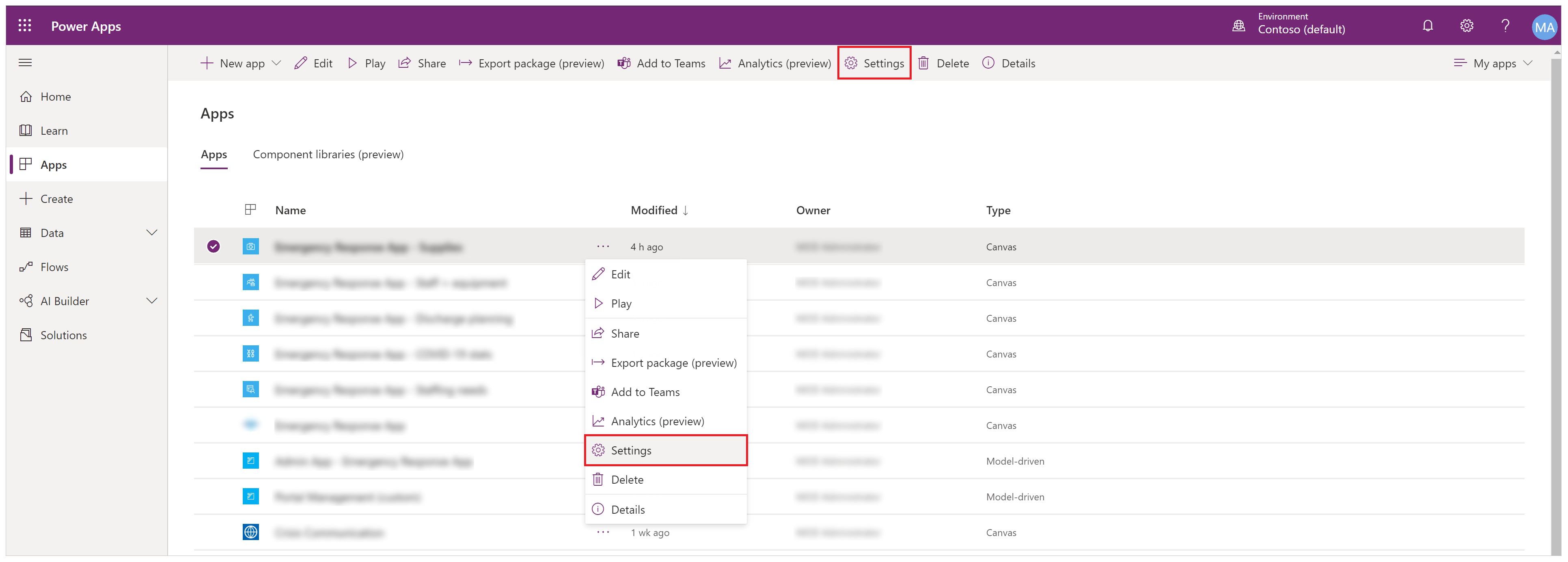Click the Settings option in context menu
Image resolution: width=1568 pixels, height=562 pixels.
pyautogui.click(x=665, y=450)
